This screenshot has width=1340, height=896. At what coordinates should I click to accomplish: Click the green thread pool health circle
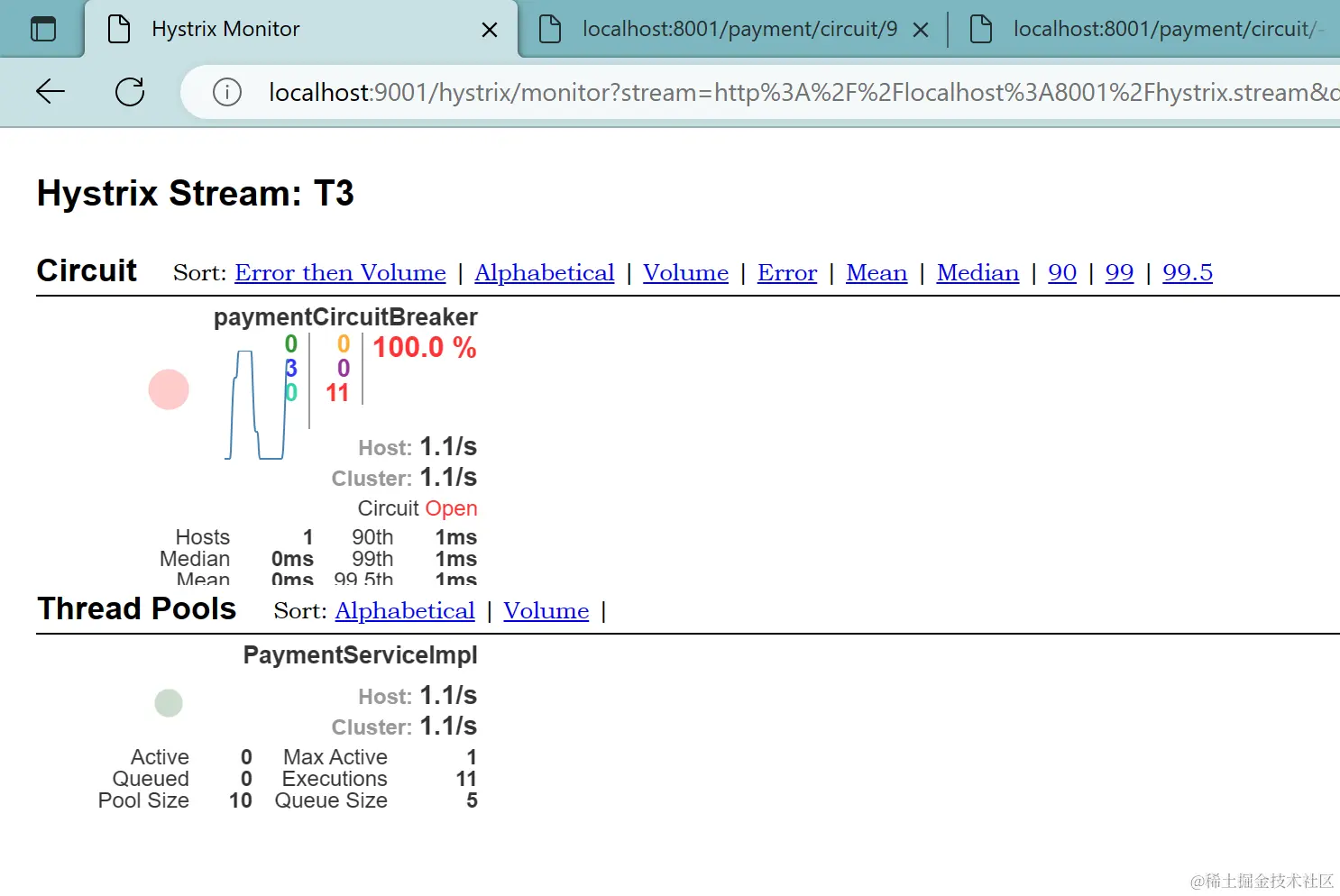(x=169, y=702)
